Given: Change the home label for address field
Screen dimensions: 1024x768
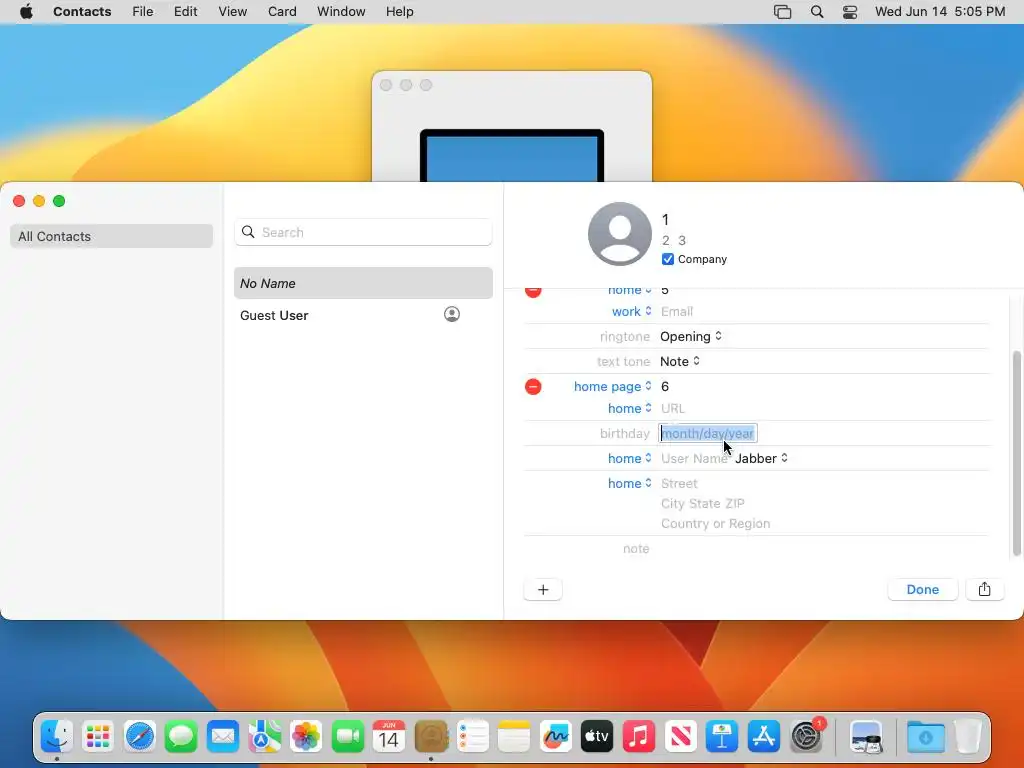Looking at the screenshot, I should coord(629,483).
